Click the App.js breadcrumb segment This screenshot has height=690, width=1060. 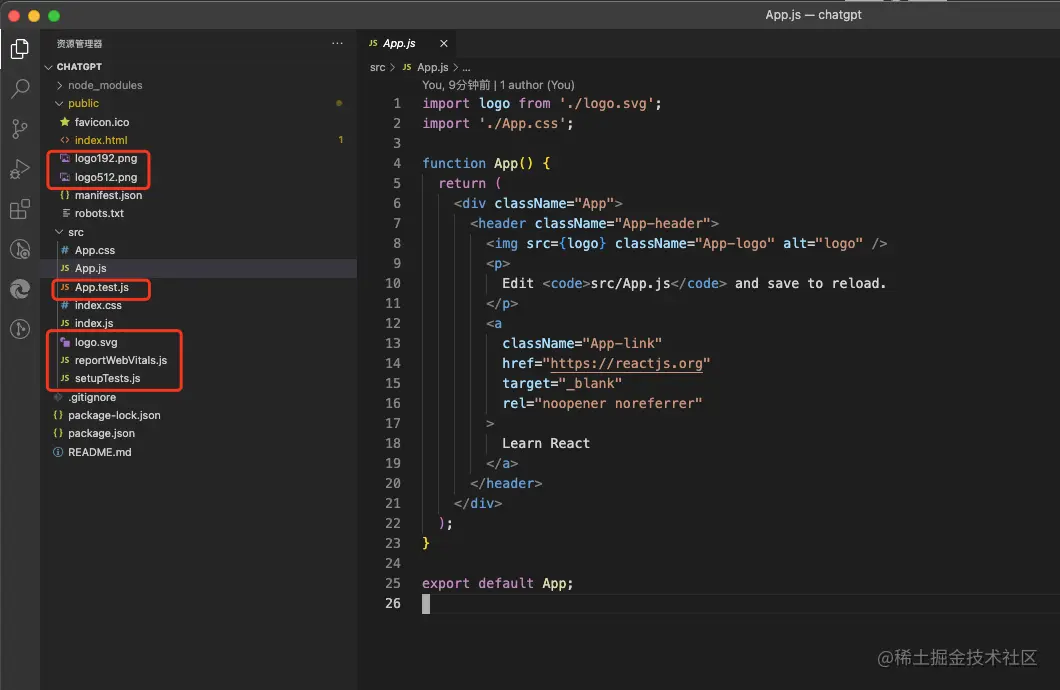pos(433,68)
